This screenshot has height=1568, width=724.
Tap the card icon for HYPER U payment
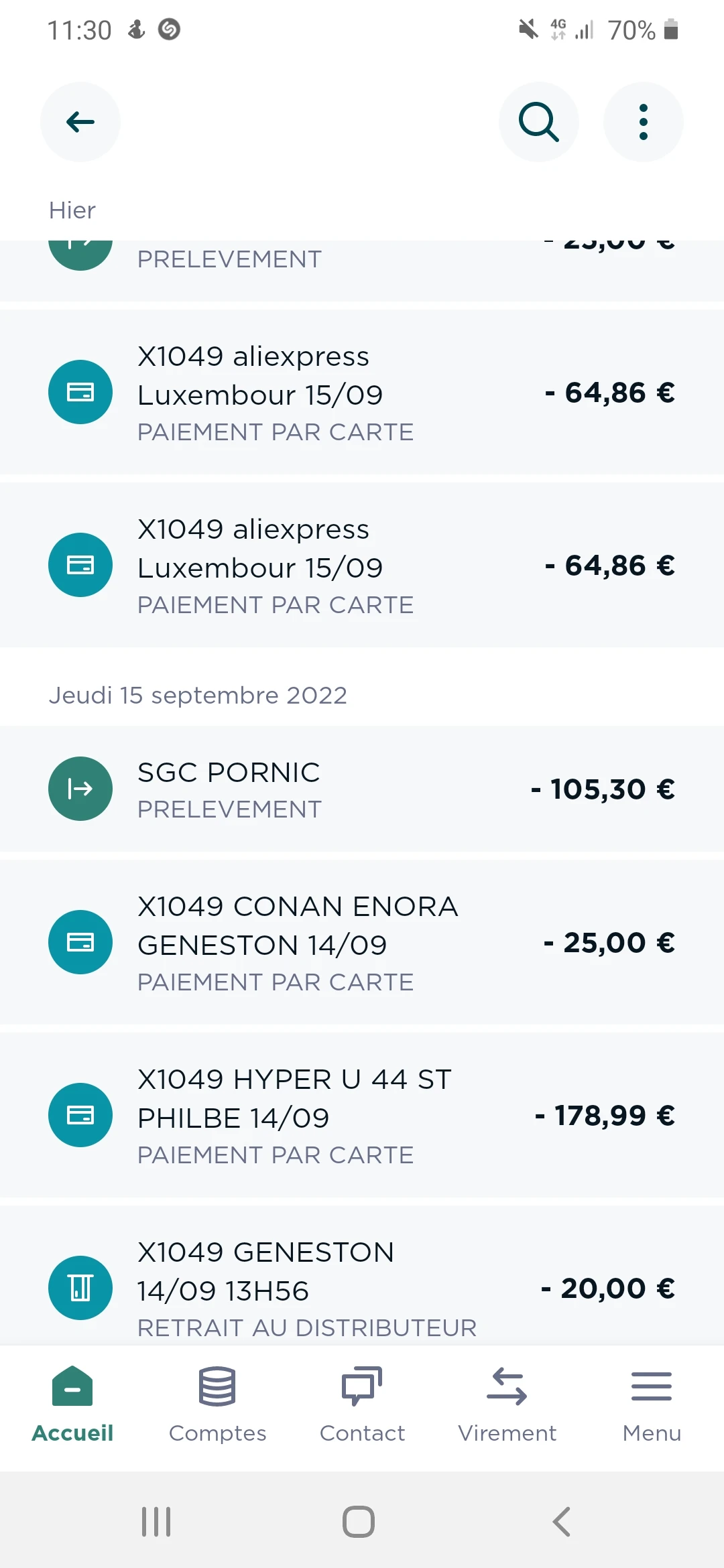[80, 1115]
